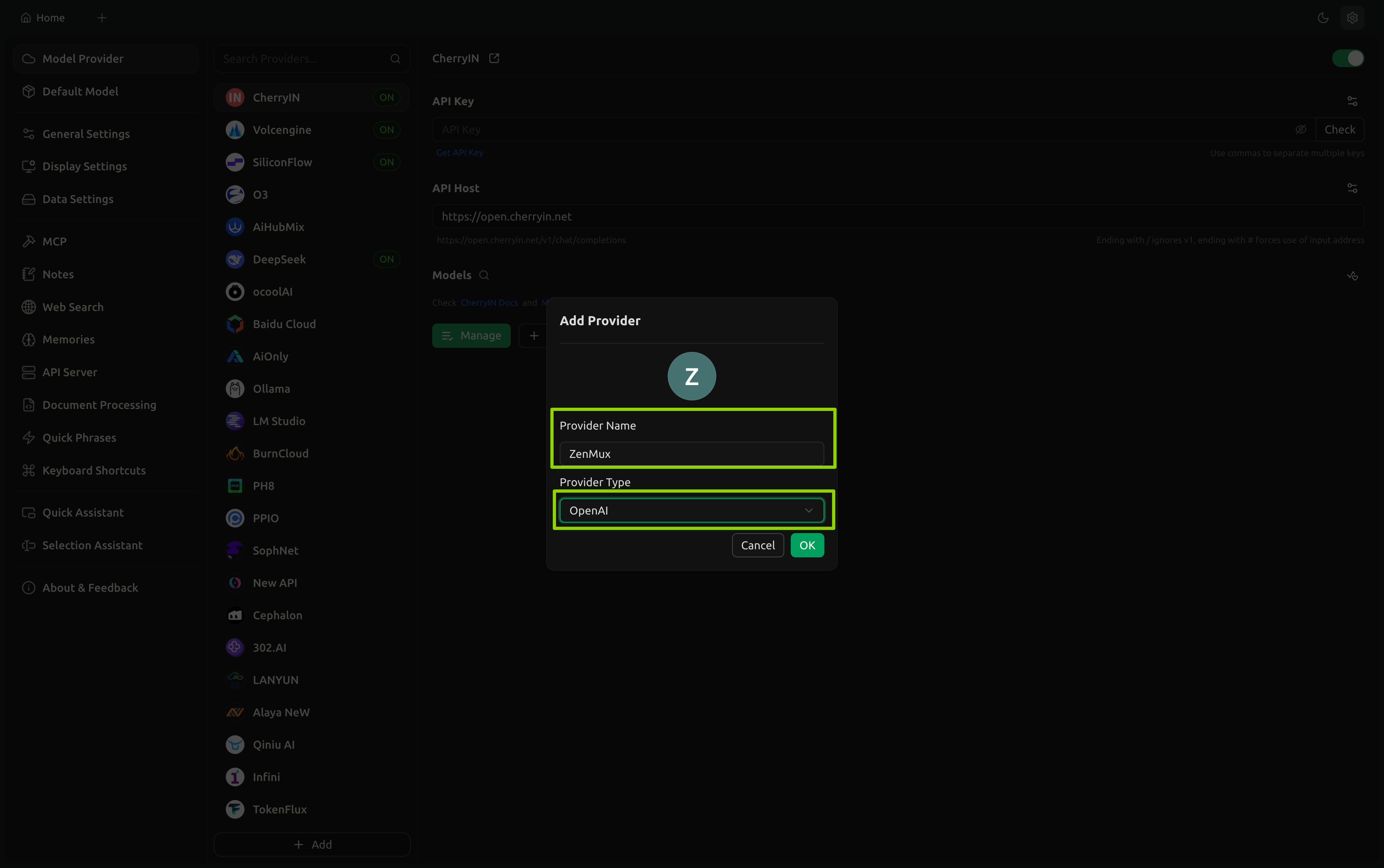Click the Add provider button at bottom

click(x=312, y=845)
